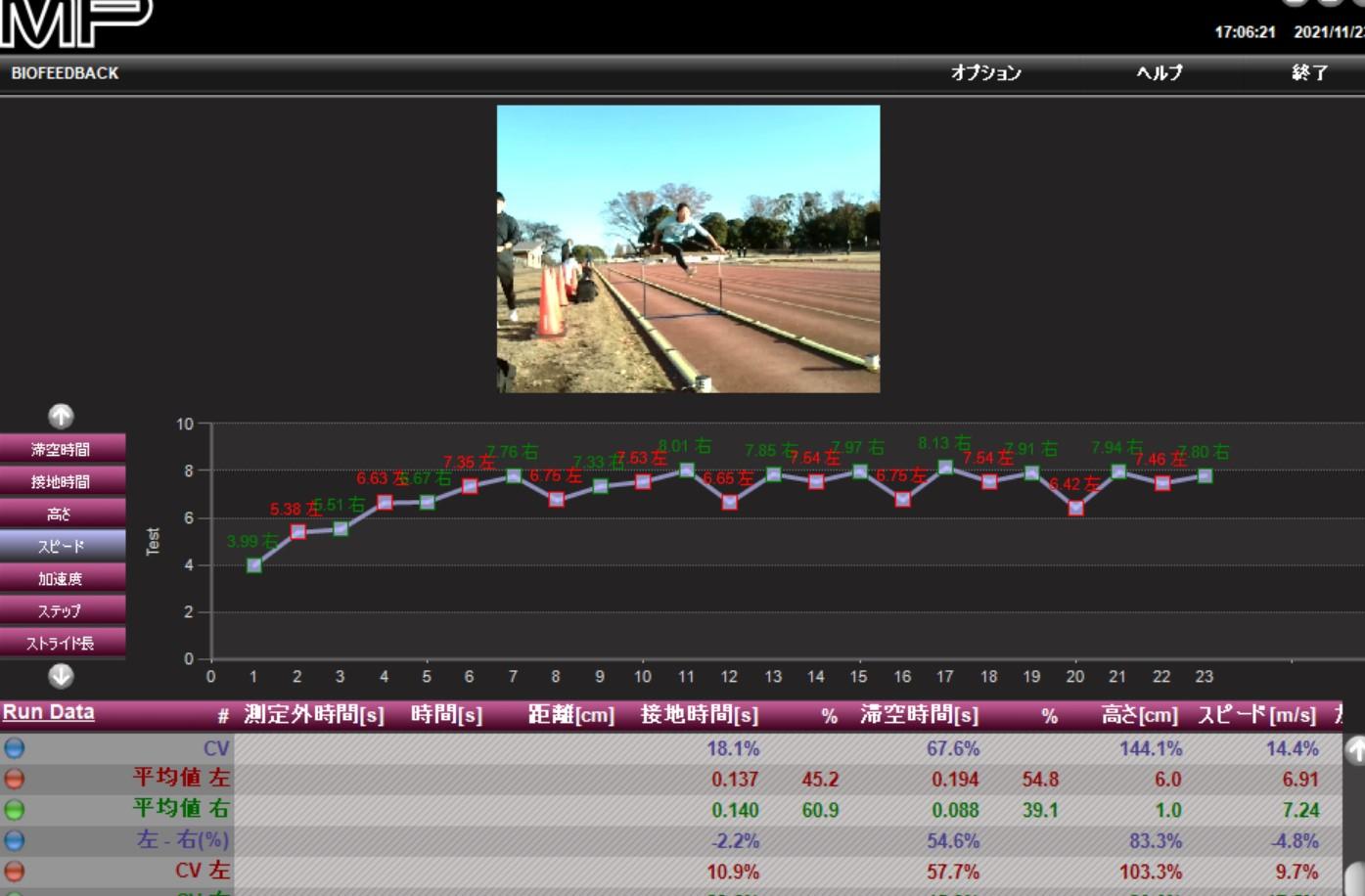Open the ヘルプ menu
This screenshot has width=1365, height=896.
click(x=1159, y=73)
